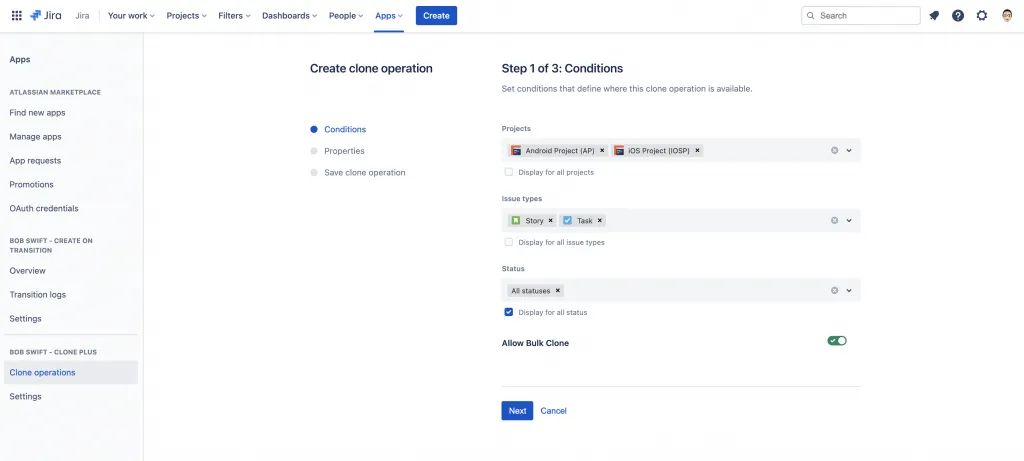Open the Your work menu
This screenshot has width=1024, height=461.
[131, 16]
